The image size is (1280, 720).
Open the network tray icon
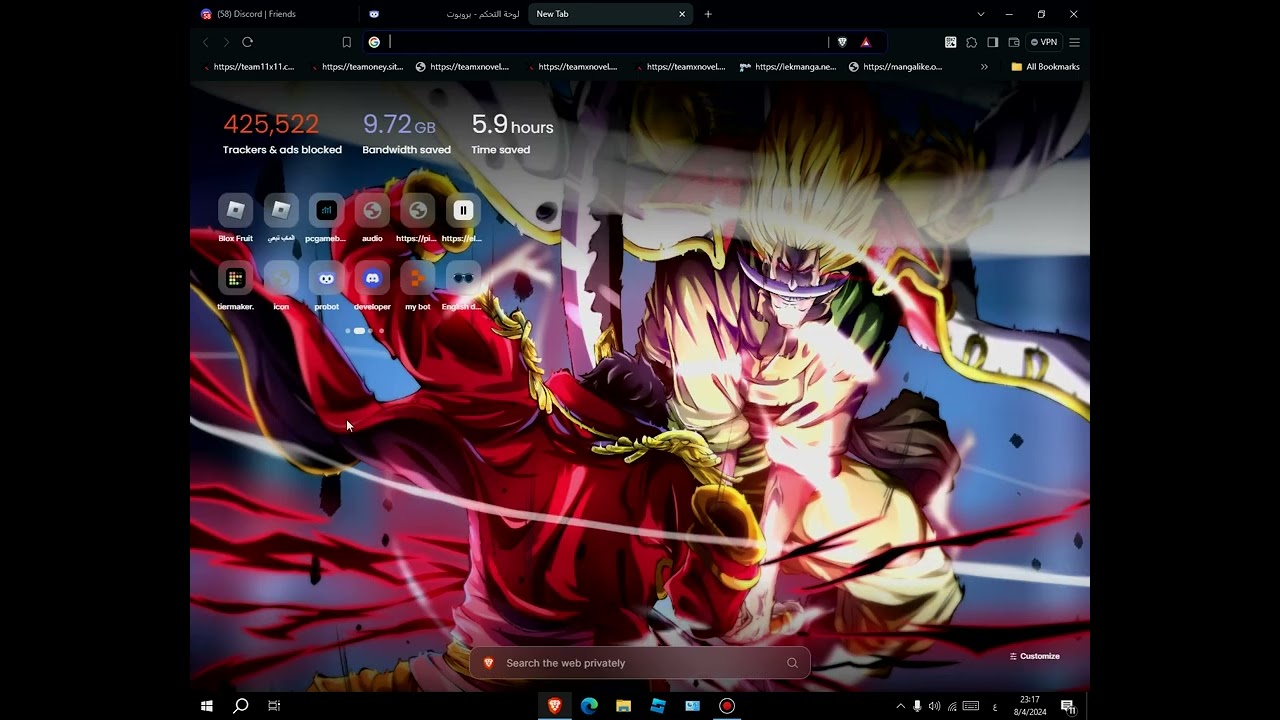click(952, 706)
